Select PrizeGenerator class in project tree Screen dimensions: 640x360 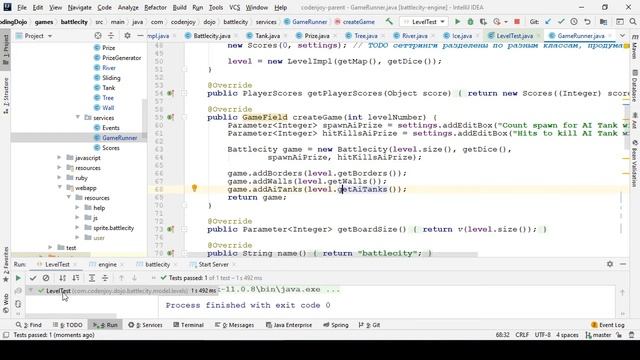(121, 58)
